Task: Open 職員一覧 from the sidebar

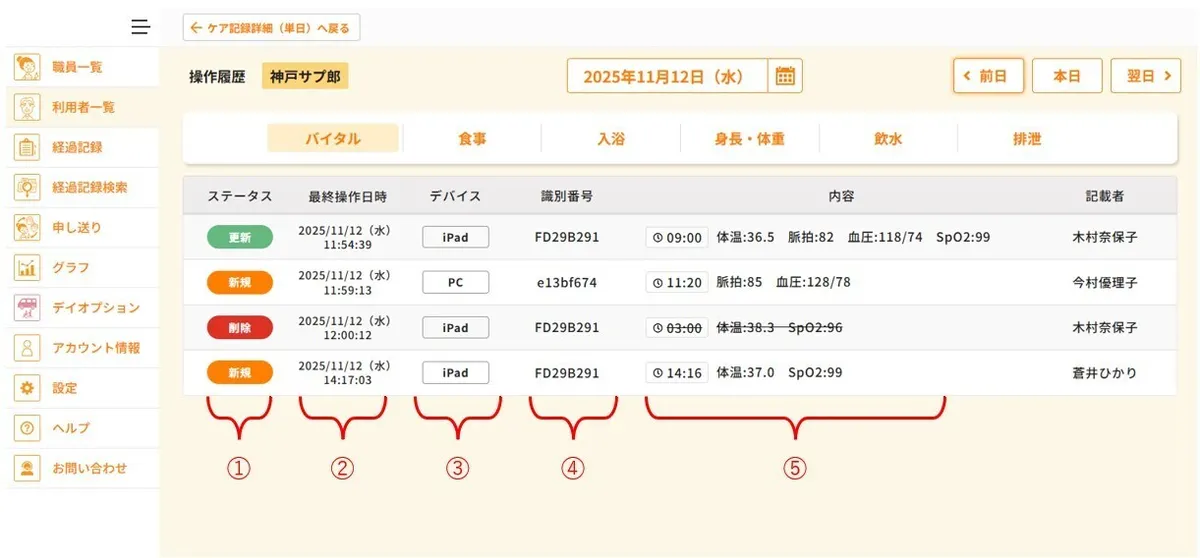Action: [x=77, y=67]
